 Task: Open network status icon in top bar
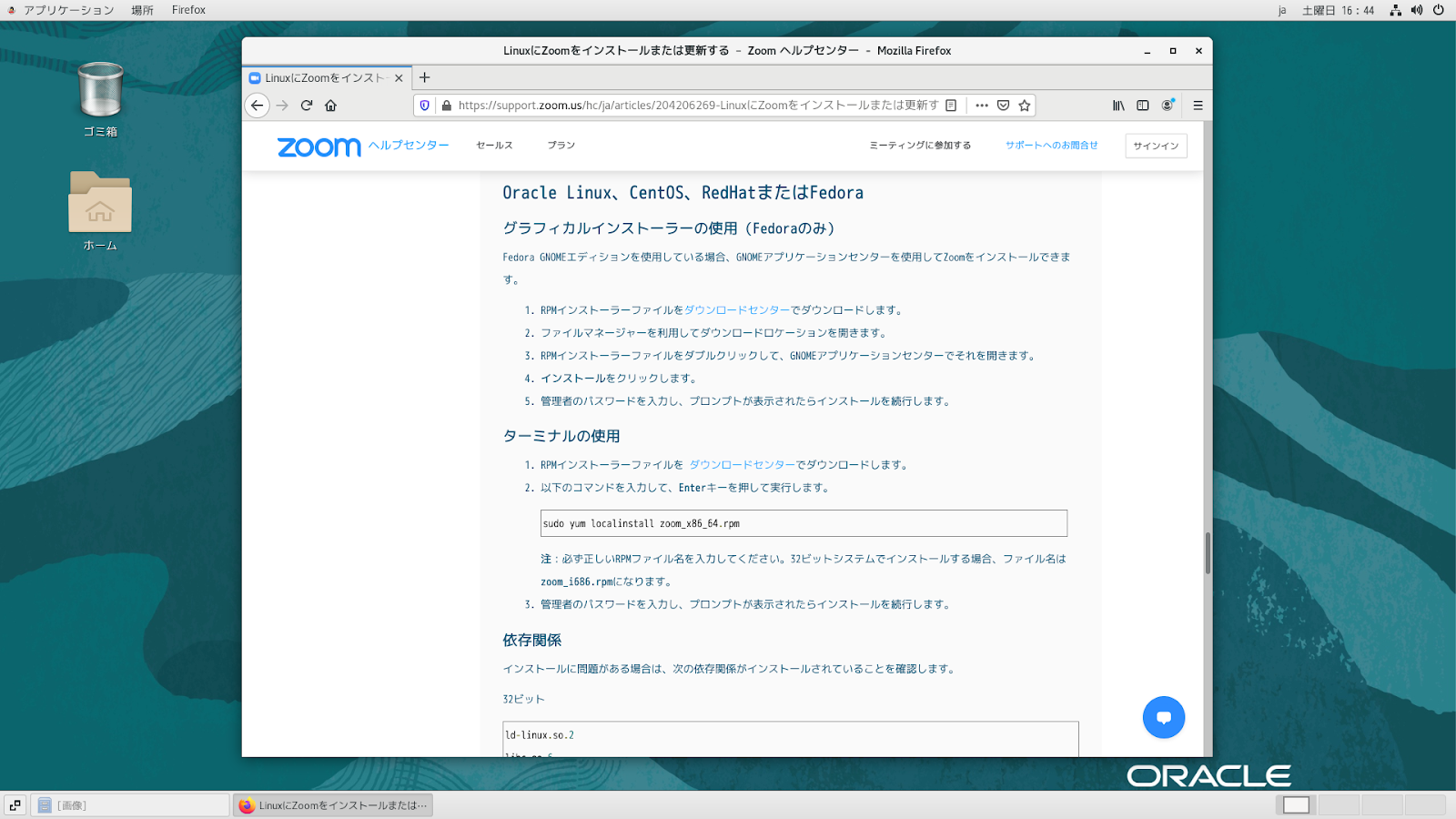pyautogui.click(x=1395, y=10)
